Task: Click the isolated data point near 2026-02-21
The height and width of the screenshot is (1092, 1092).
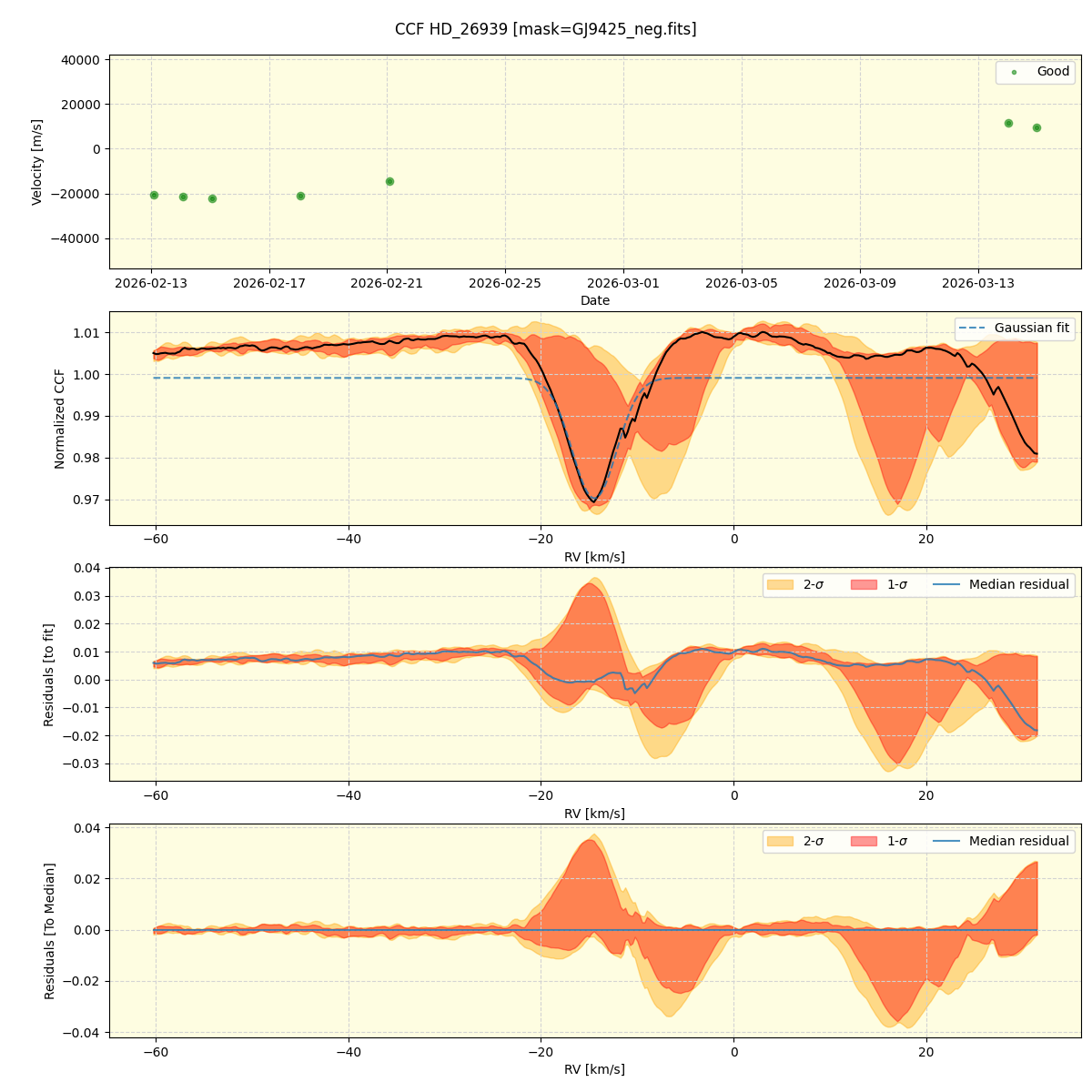Action: click(390, 181)
